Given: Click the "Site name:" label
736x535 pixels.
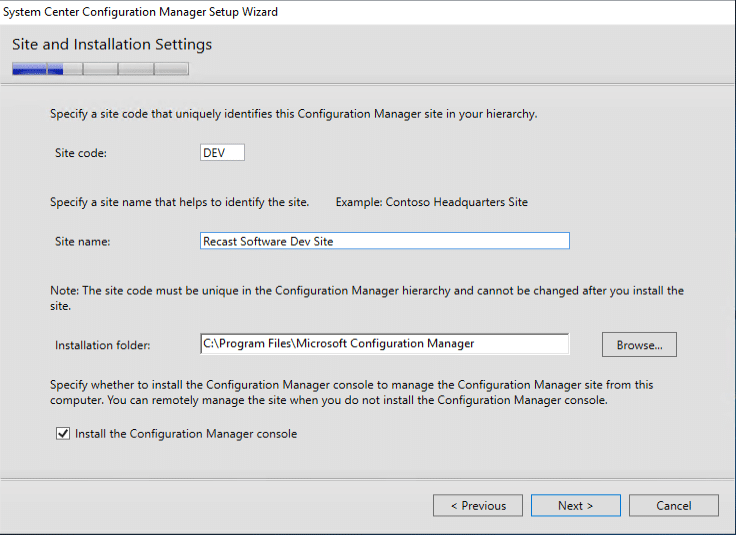Looking at the screenshot, I should click(83, 241).
